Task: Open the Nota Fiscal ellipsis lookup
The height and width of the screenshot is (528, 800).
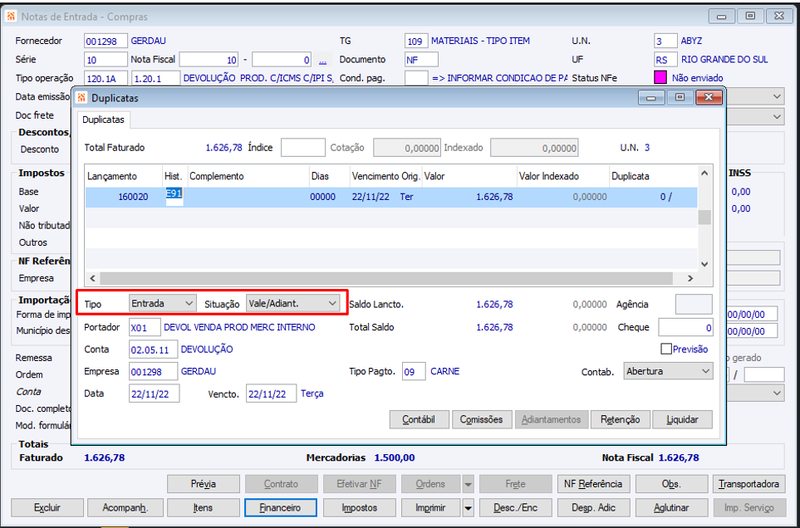Action: (x=322, y=60)
